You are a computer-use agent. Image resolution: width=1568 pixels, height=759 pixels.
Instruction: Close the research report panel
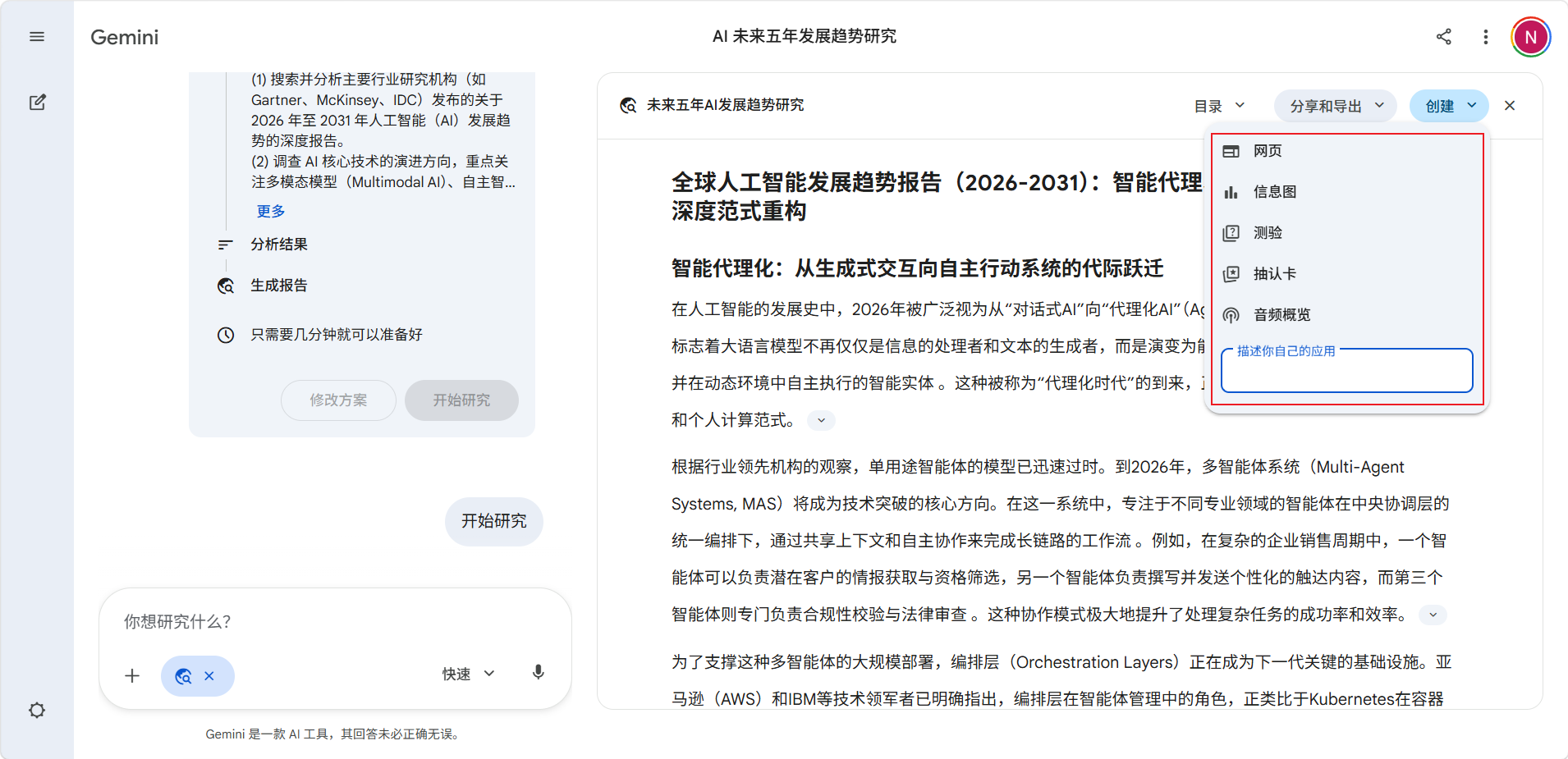(x=1510, y=106)
